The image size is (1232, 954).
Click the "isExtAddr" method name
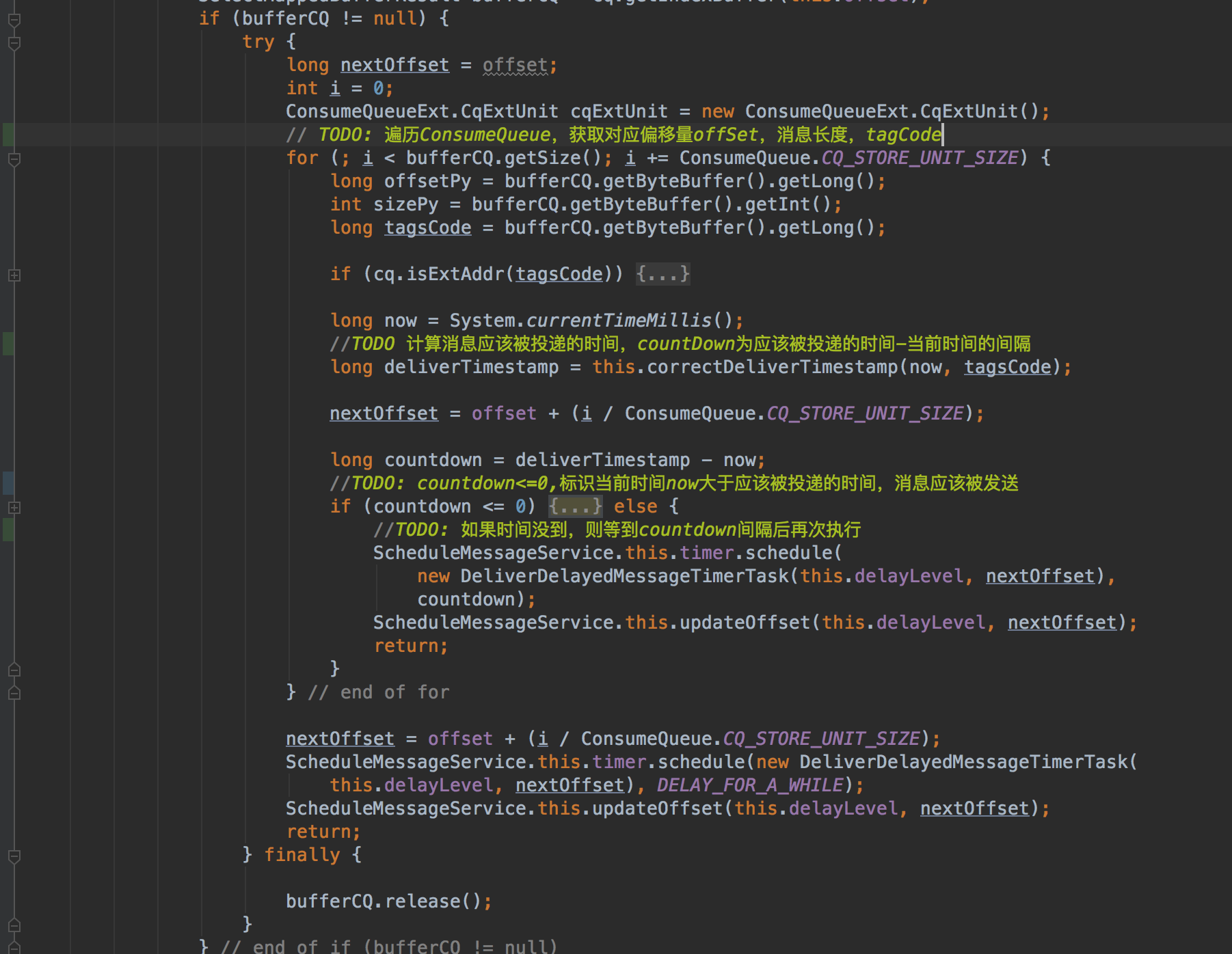[x=455, y=274]
